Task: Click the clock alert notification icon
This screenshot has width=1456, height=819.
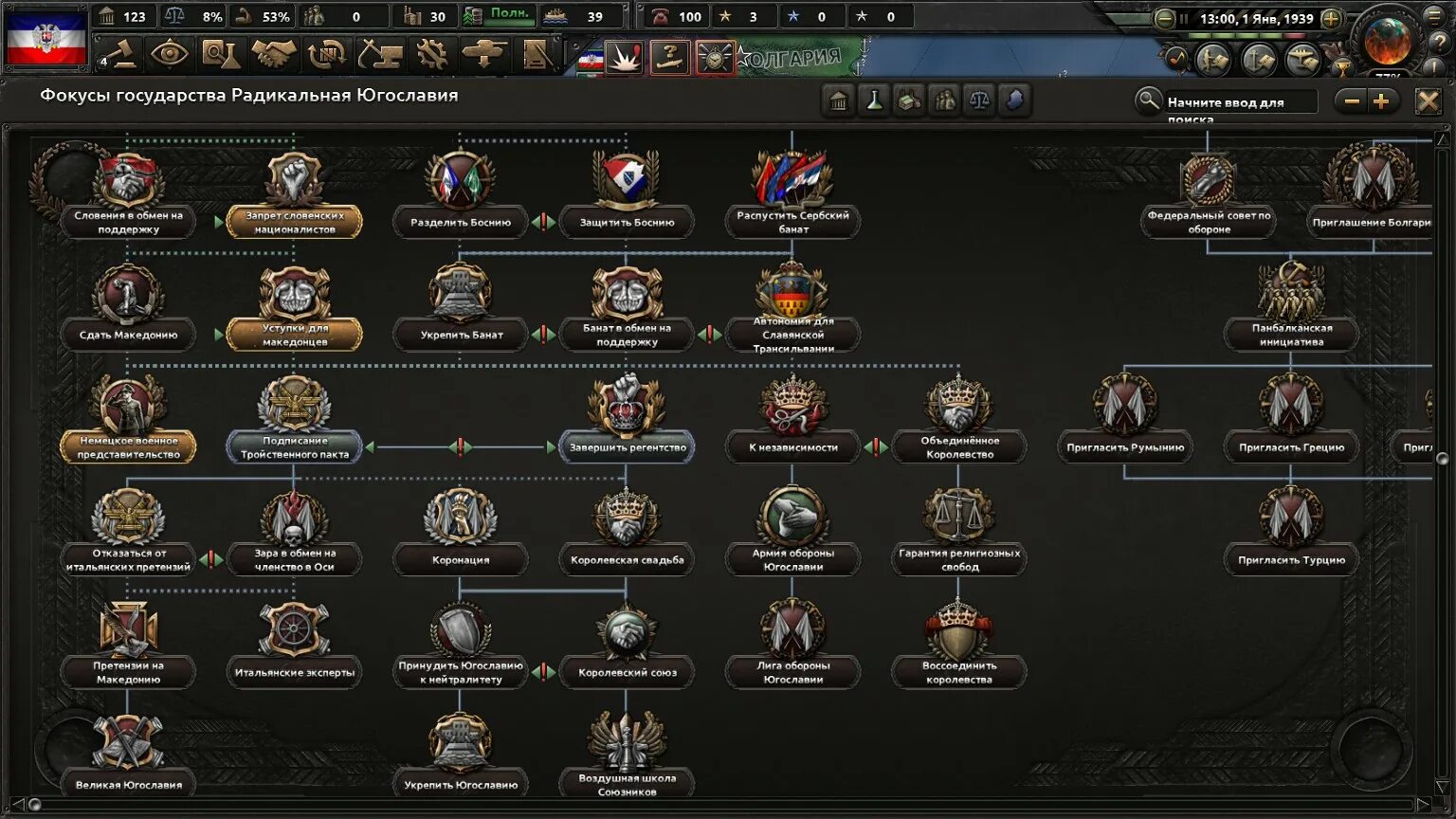Action: point(715,58)
